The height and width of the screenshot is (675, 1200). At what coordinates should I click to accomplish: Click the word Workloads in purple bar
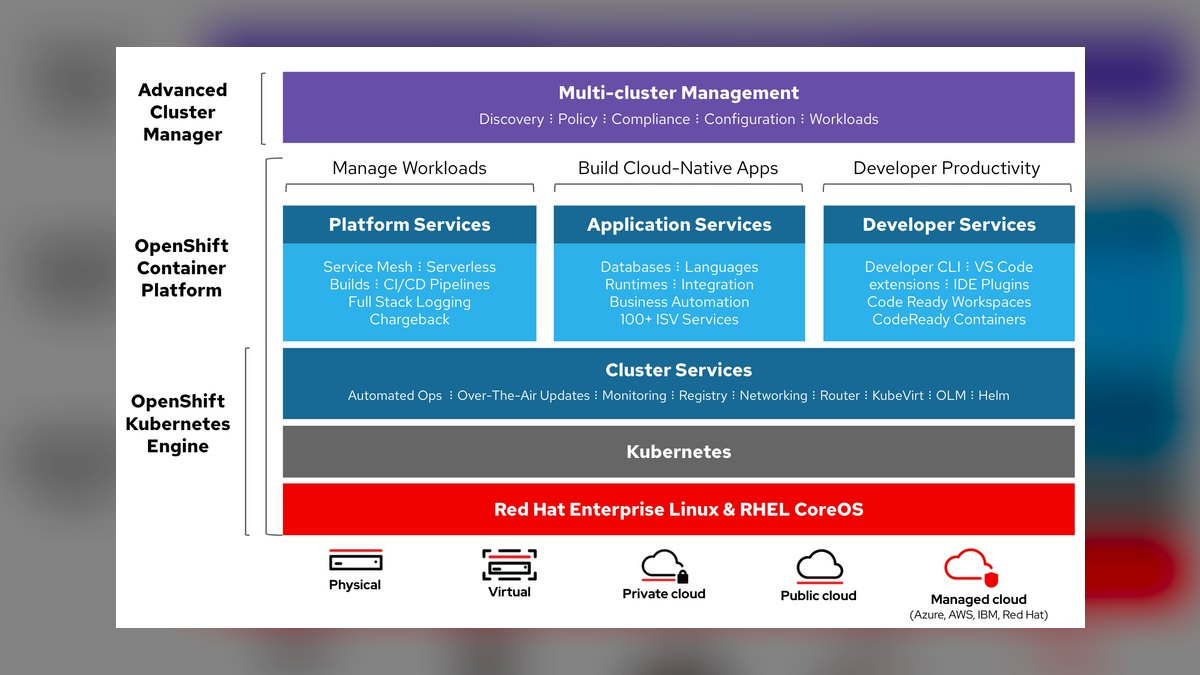coord(844,119)
